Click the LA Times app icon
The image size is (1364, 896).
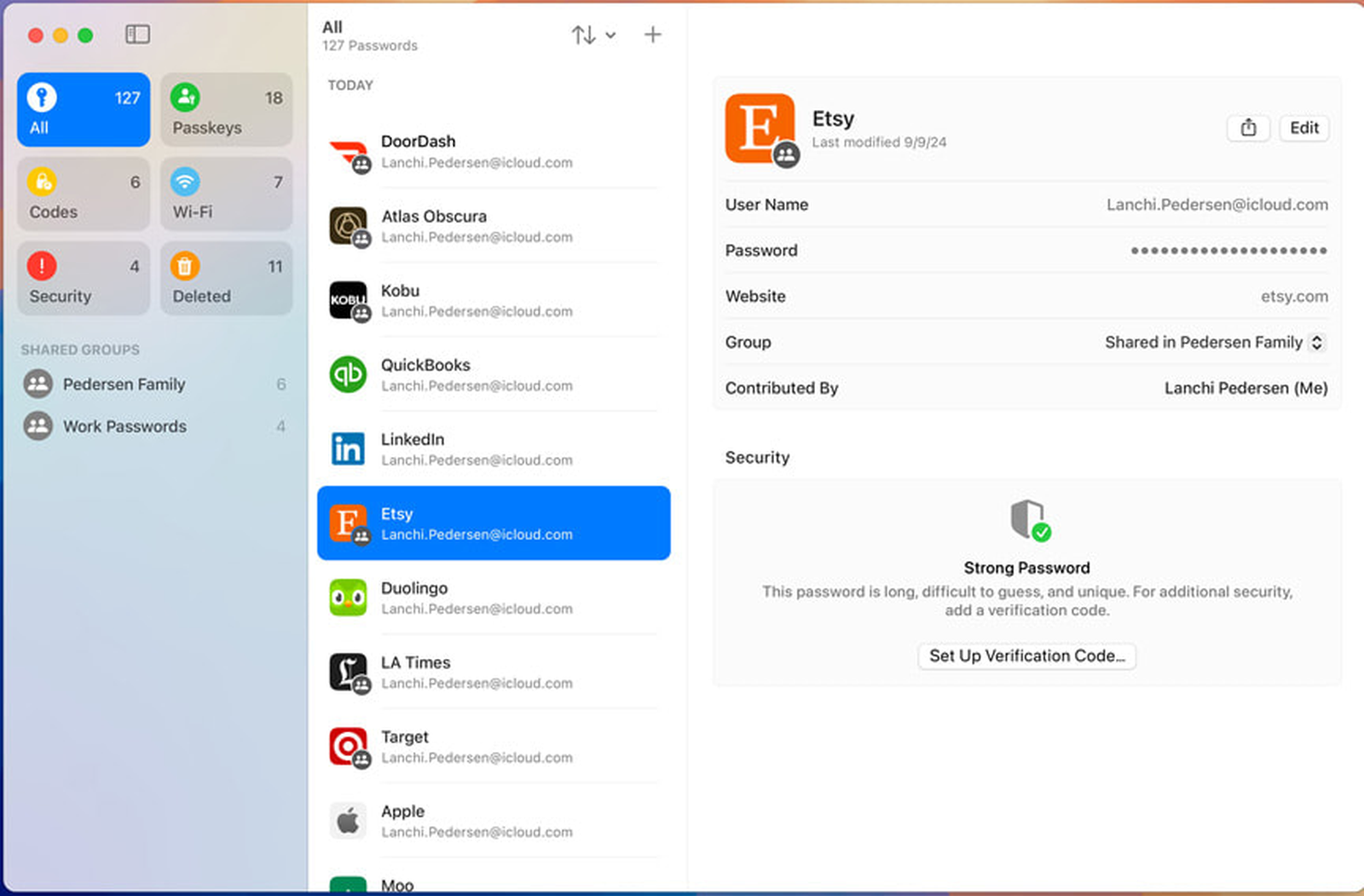(348, 672)
